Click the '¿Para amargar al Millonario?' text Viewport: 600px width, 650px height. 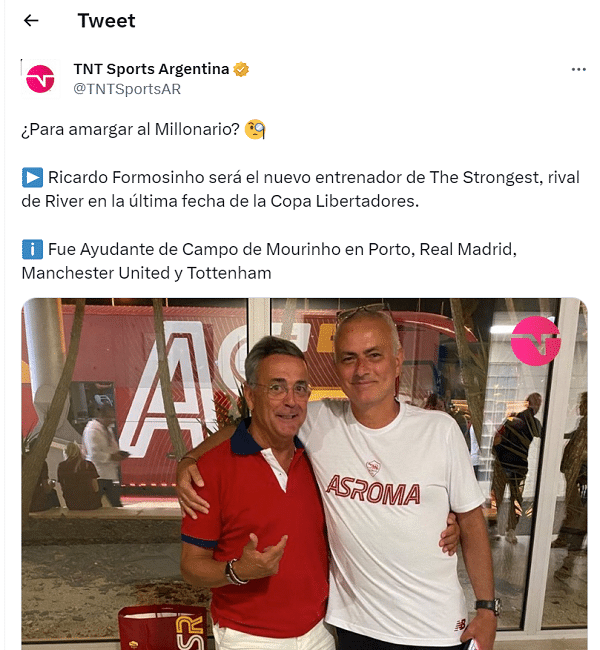(131, 129)
